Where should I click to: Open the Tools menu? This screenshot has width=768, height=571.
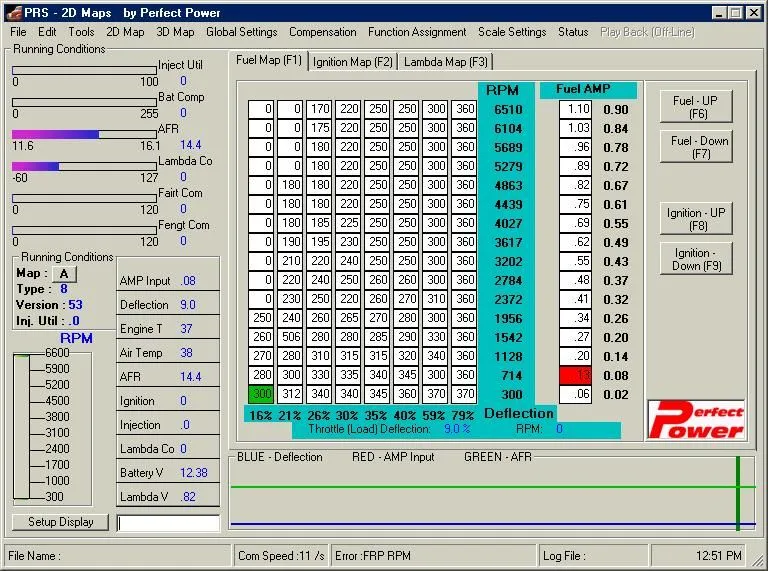click(81, 32)
